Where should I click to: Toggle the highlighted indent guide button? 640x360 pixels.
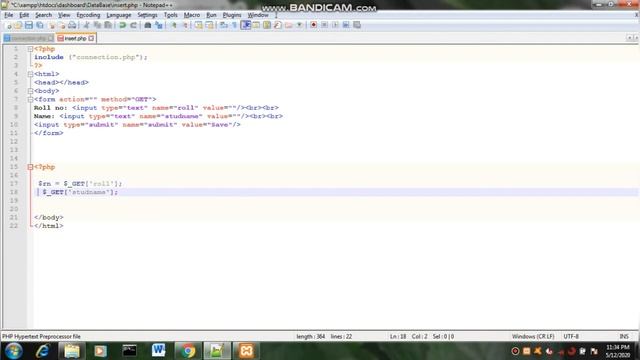(245, 25)
